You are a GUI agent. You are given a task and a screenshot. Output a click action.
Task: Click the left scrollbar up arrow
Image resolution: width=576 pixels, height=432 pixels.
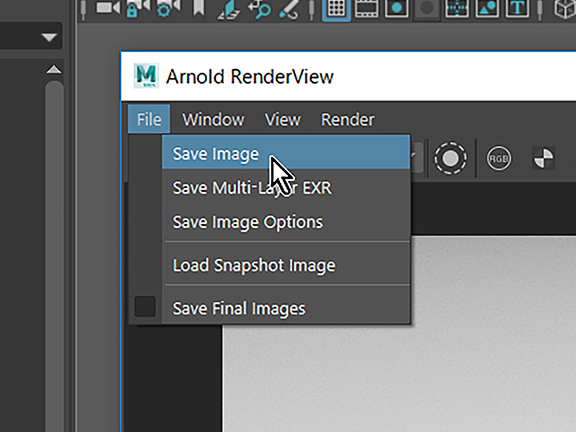pyautogui.click(x=54, y=69)
